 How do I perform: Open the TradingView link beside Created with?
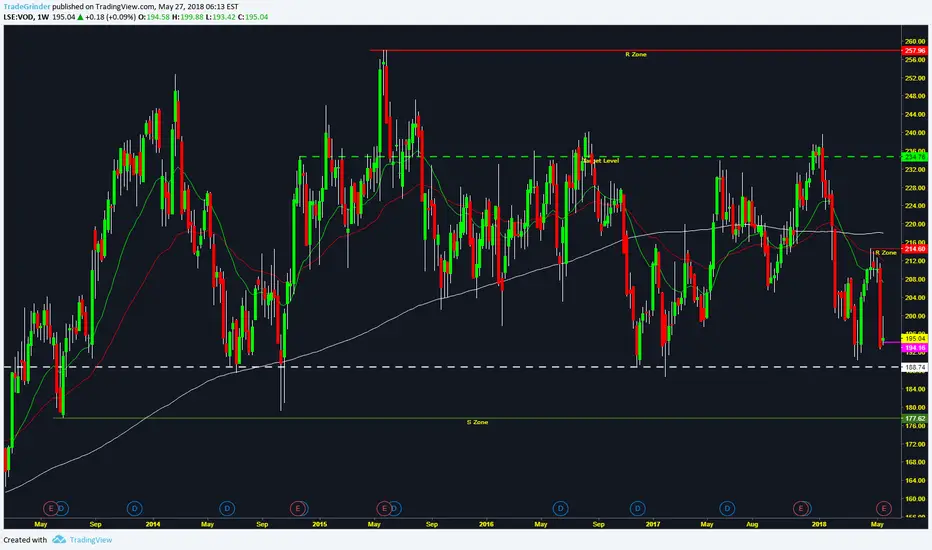[90, 540]
